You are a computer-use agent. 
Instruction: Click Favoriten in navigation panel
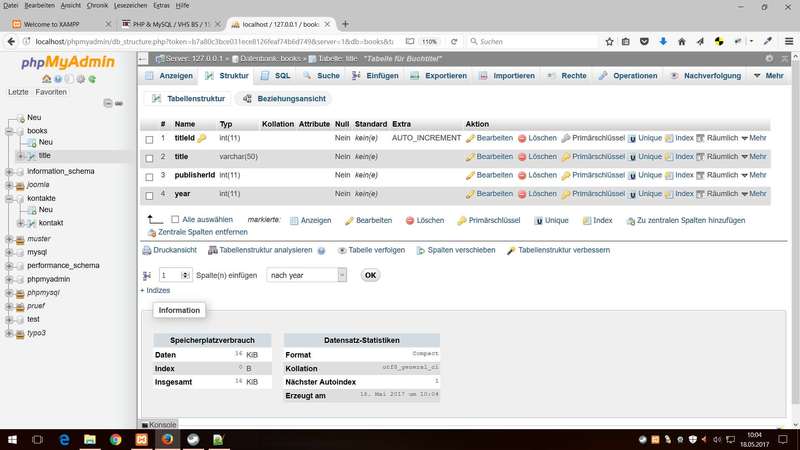(51, 92)
